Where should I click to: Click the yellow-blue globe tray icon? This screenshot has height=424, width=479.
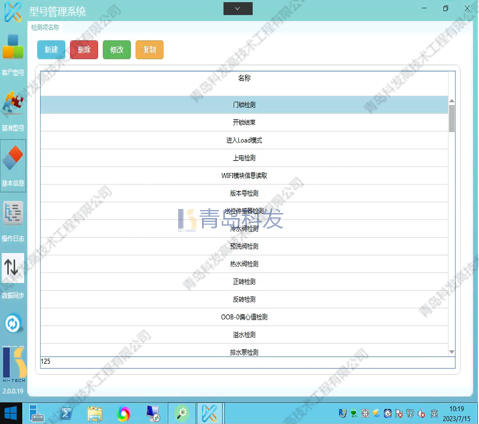tap(376, 414)
